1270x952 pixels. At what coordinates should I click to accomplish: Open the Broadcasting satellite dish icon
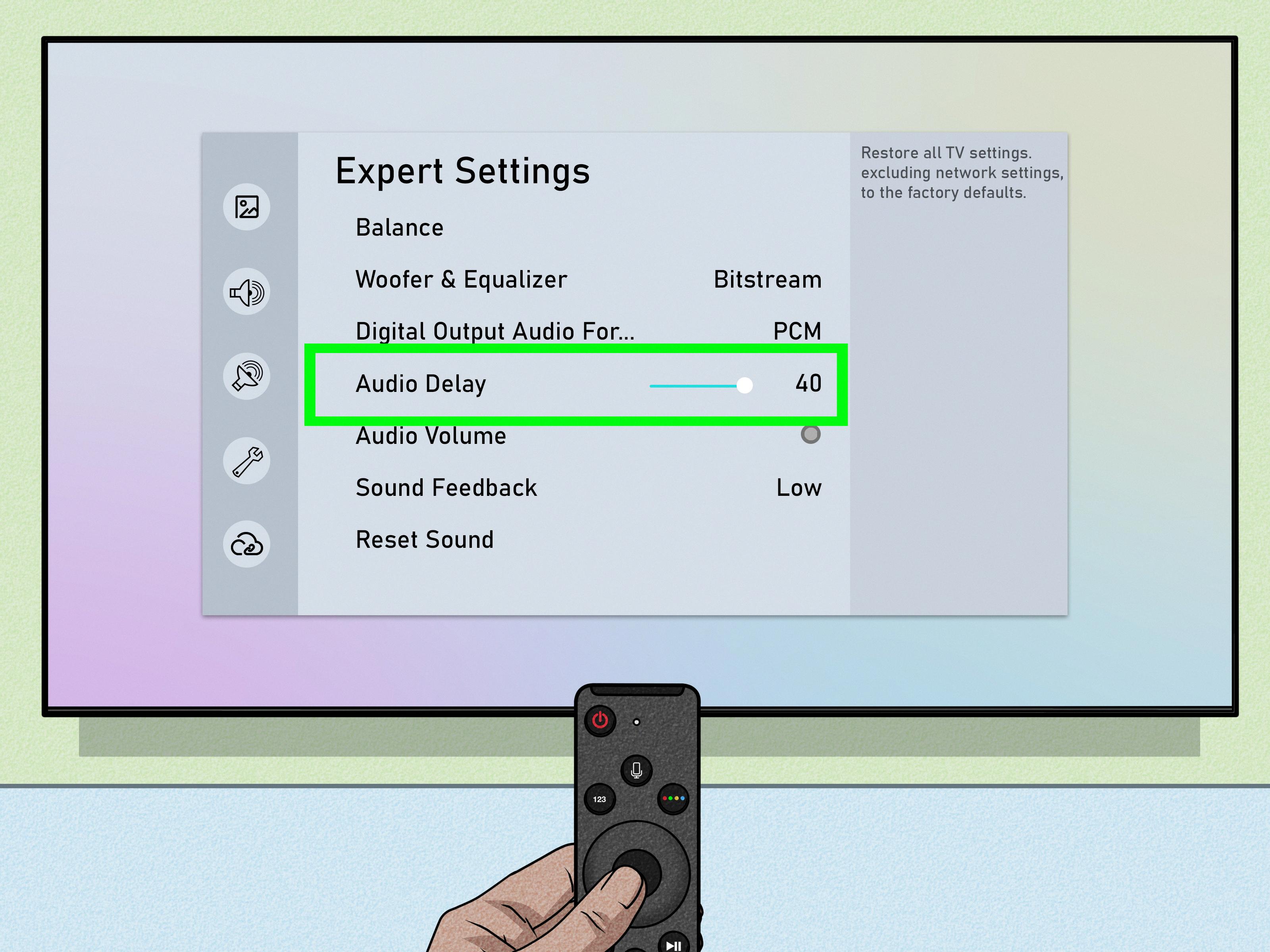(246, 376)
